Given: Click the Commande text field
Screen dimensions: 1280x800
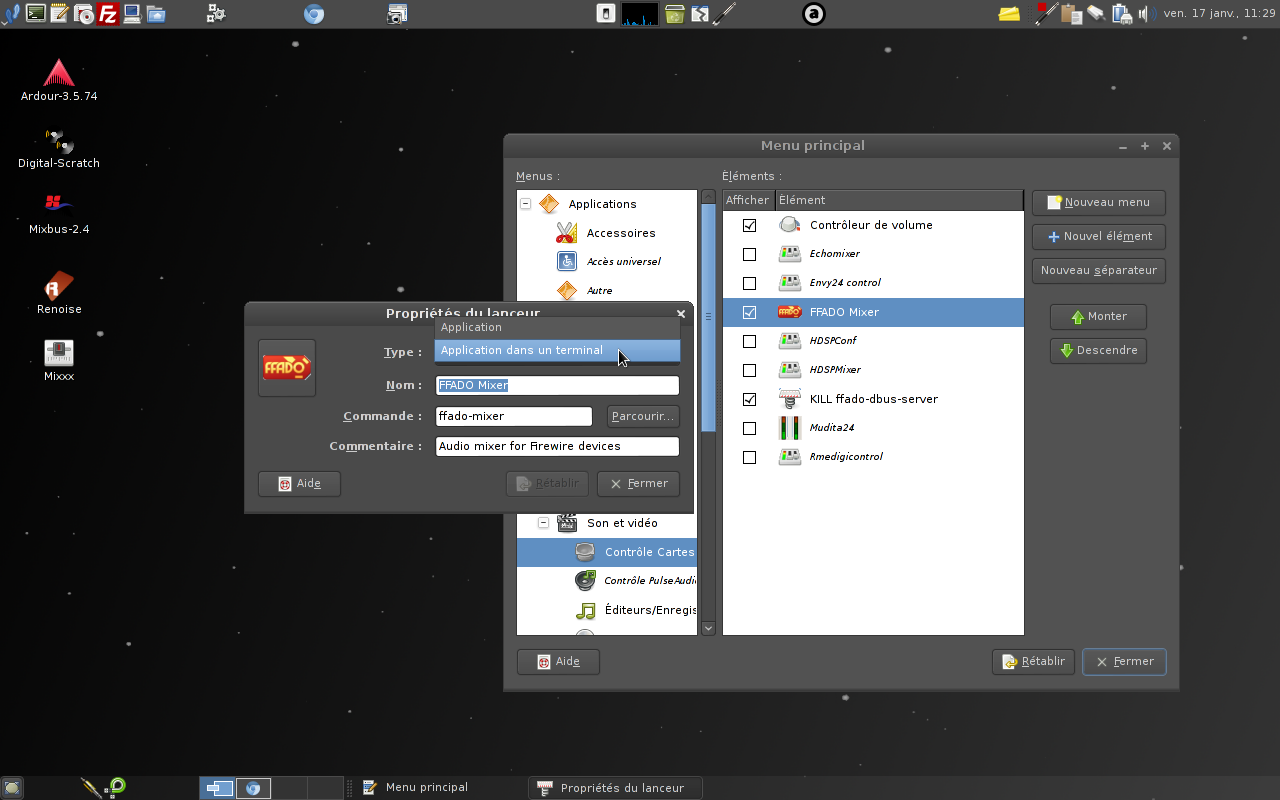Looking at the screenshot, I should [514, 416].
